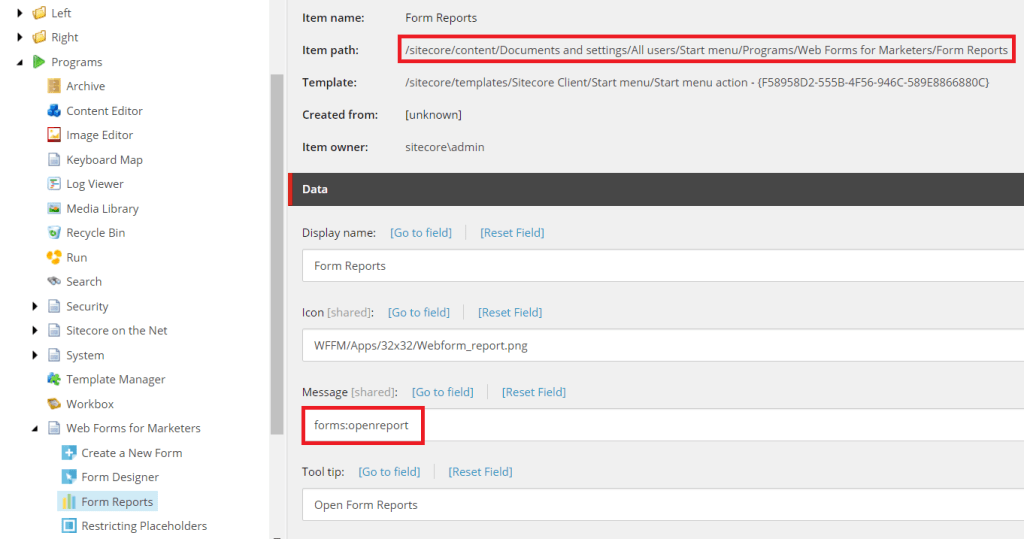
Task: Select the Keyboard Map tree item
Action: click(x=104, y=160)
